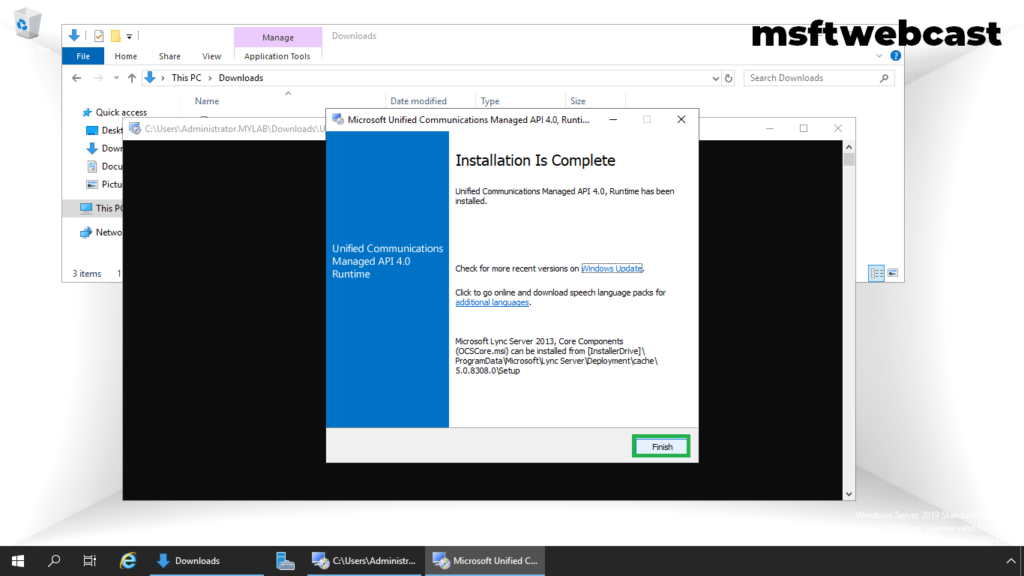Open Explorer help icon
This screenshot has width=1024, height=576.
click(x=895, y=56)
